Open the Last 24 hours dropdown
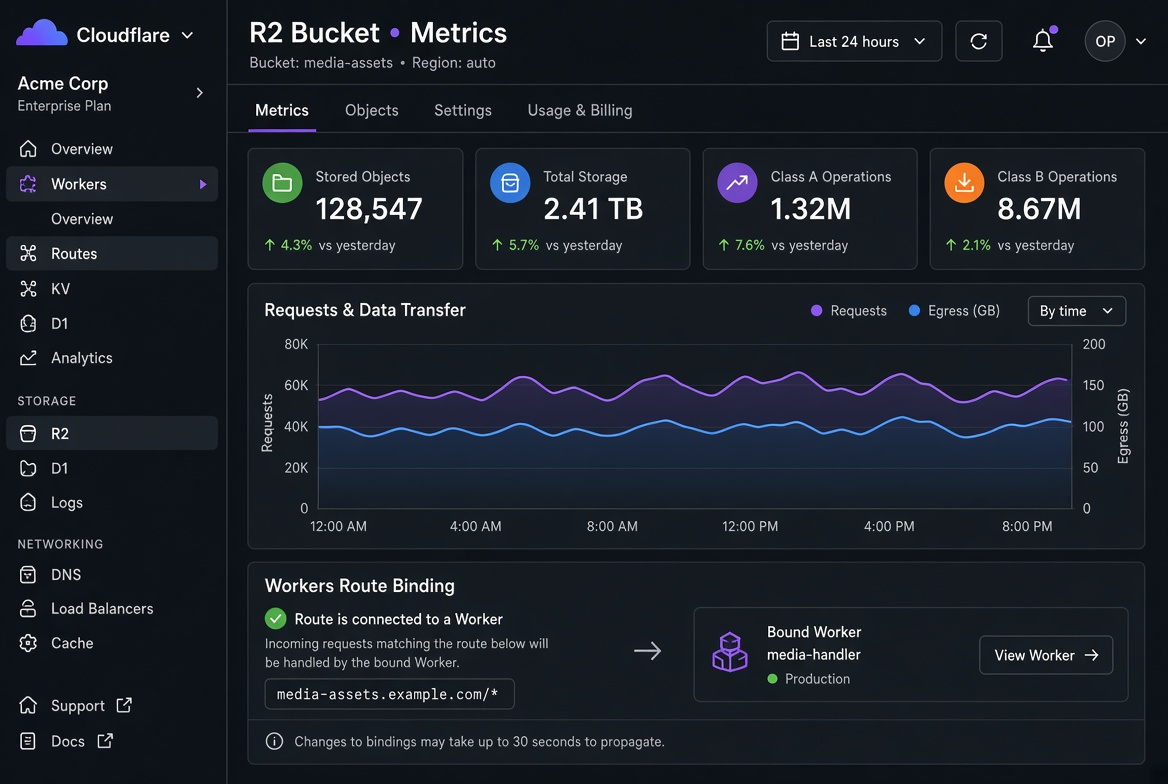The height and width of the screenshot is (784, 1168). (x=854, y=41)
